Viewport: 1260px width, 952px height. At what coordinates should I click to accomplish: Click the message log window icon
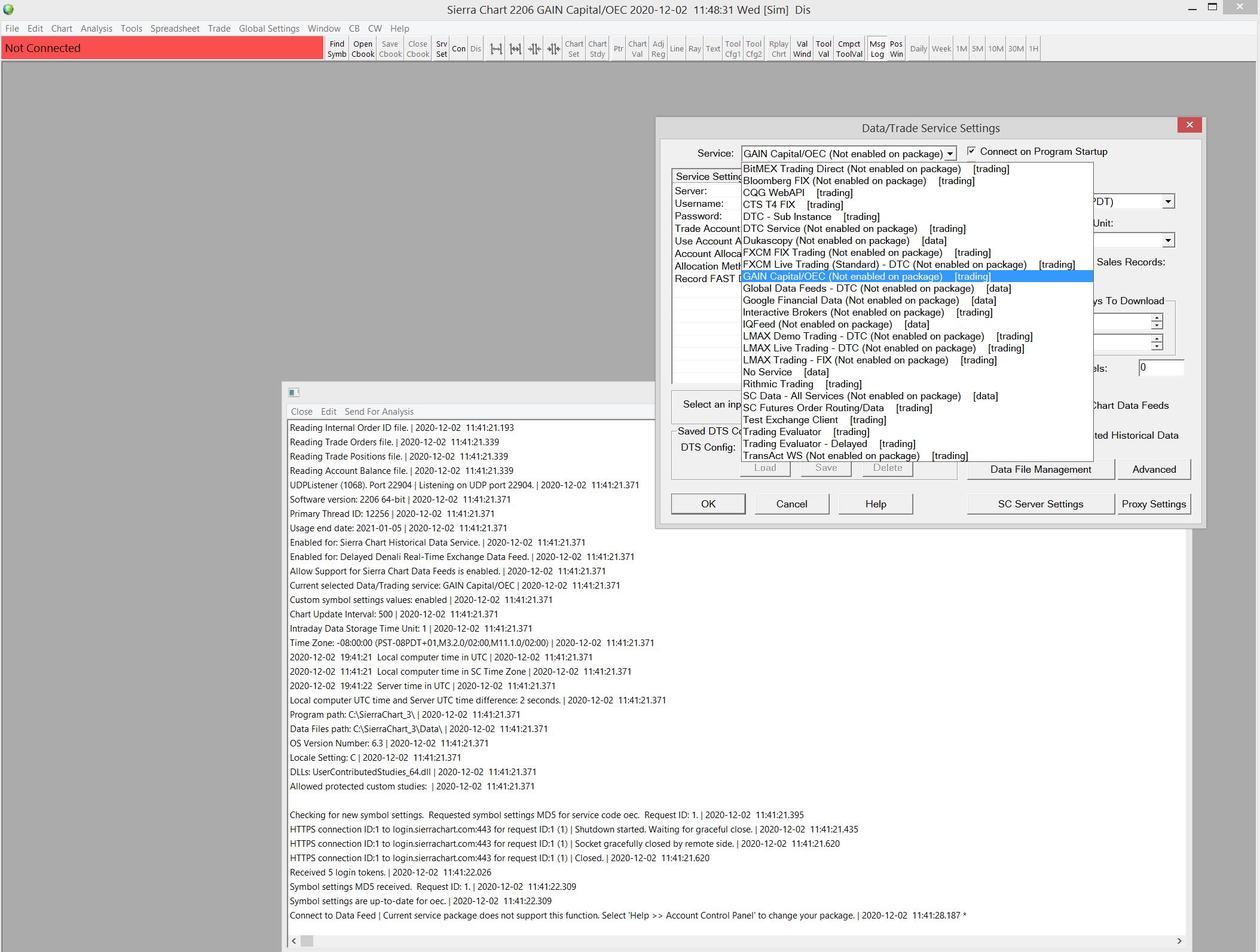click(293, 393)
